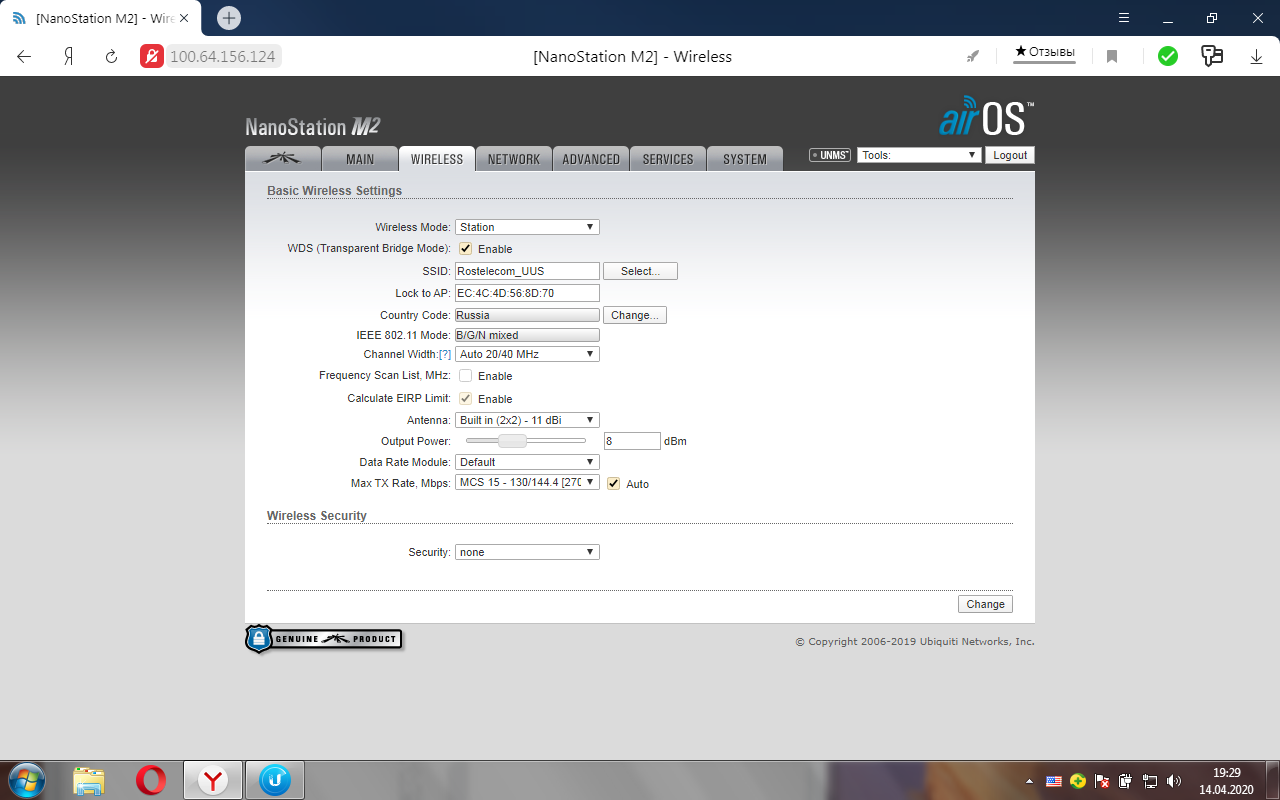Click the airOS logo
This screenshot has width=1280, height=800.
pyautogui.click(x=987, y=117)
